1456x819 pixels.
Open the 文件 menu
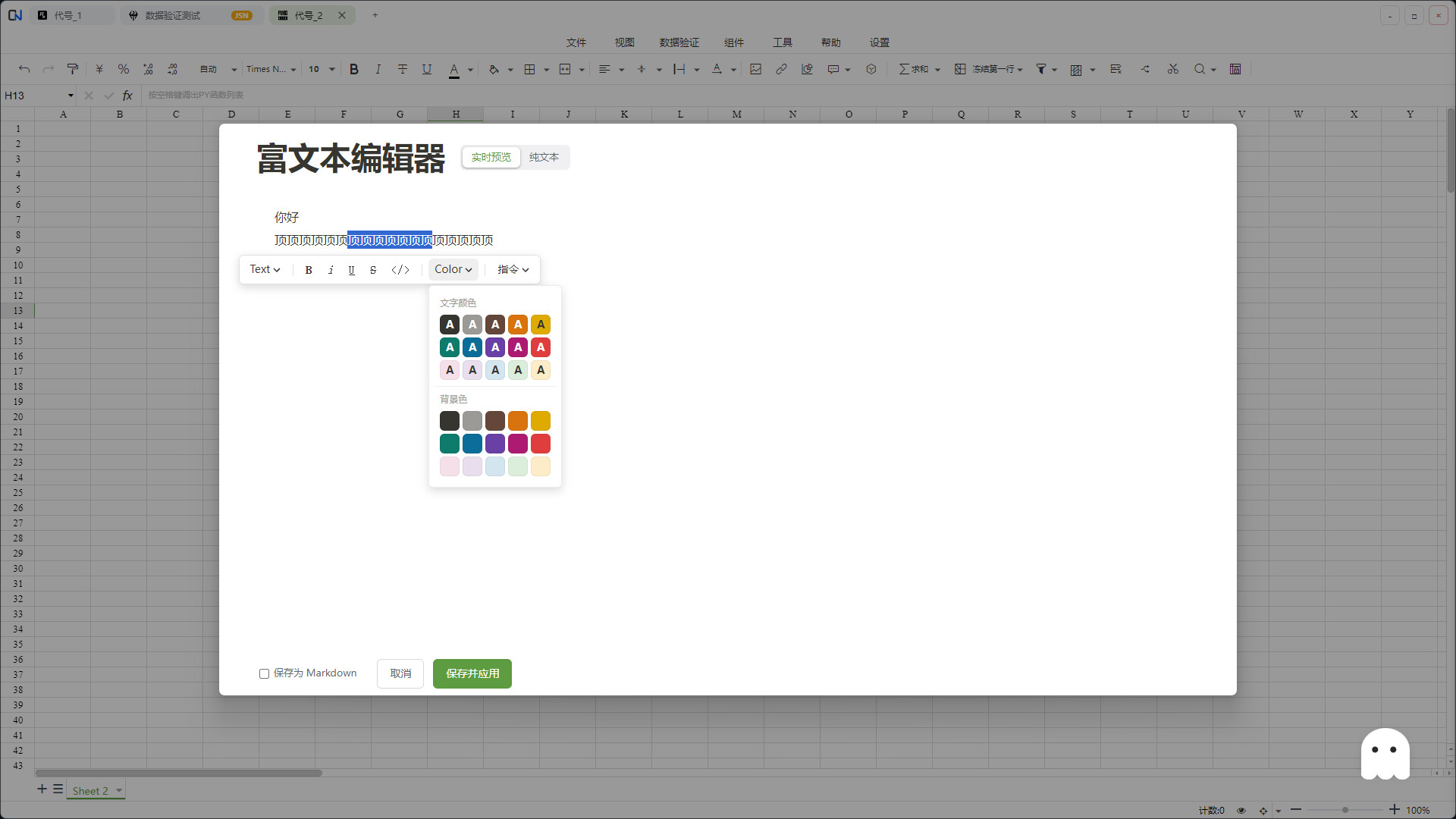tap(576, 42)
